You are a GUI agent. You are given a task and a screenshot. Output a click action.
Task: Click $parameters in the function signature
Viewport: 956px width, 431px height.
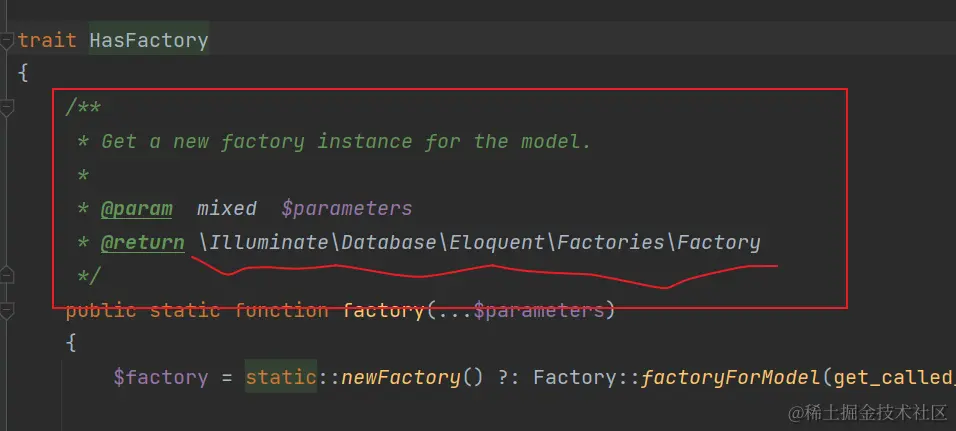(x=538, y=310)
